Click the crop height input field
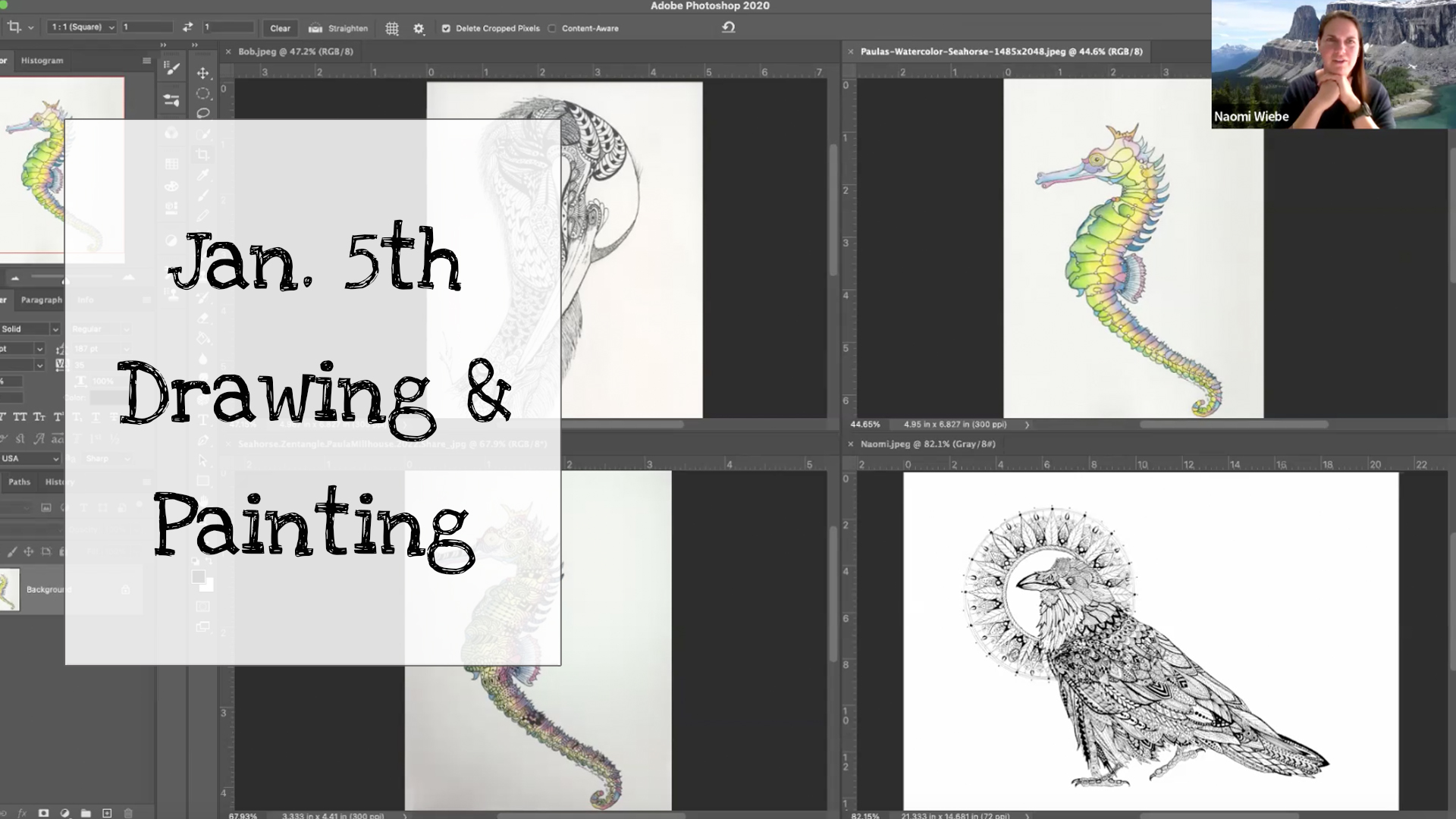Image resolution: width=1456 pixels, height=819 pixels. (228, 27)
